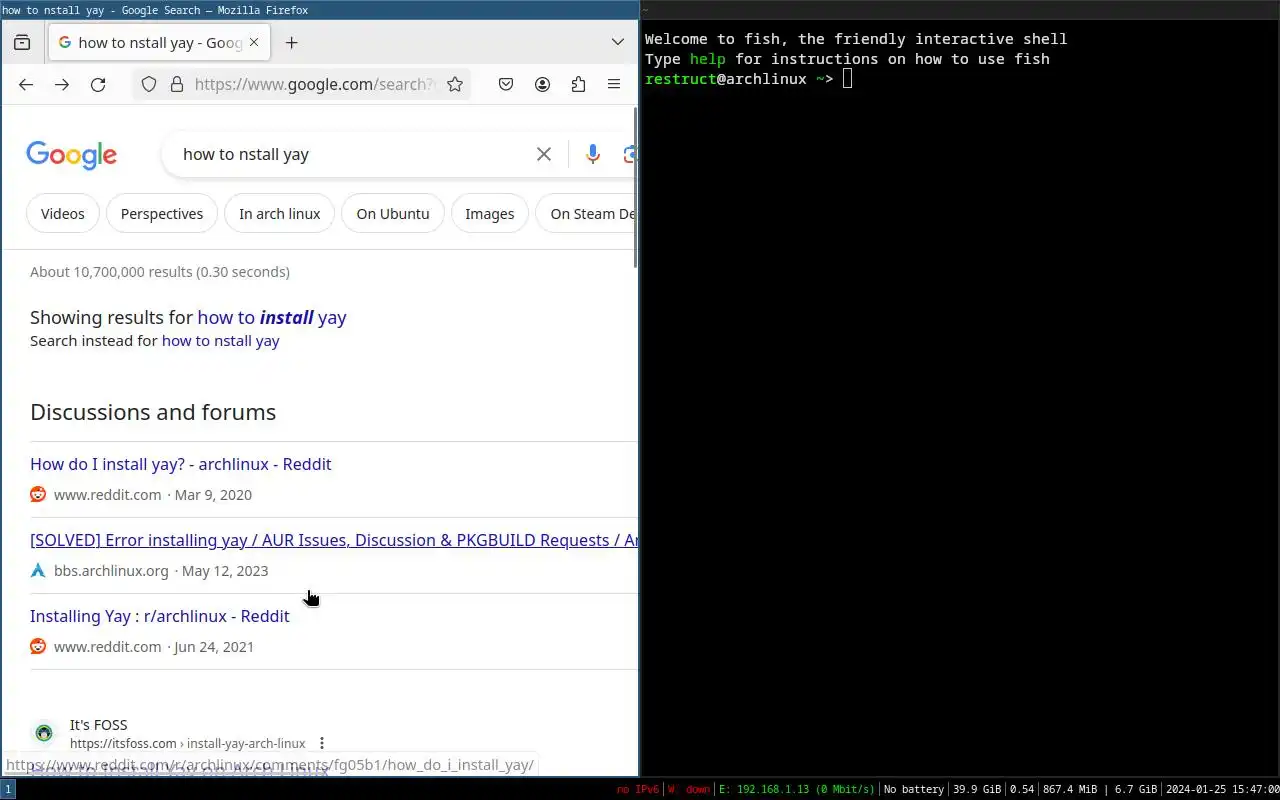1280x800 pixels.
Task: Click 'no IPv6' status bar entry
Action: click(637, 790)
